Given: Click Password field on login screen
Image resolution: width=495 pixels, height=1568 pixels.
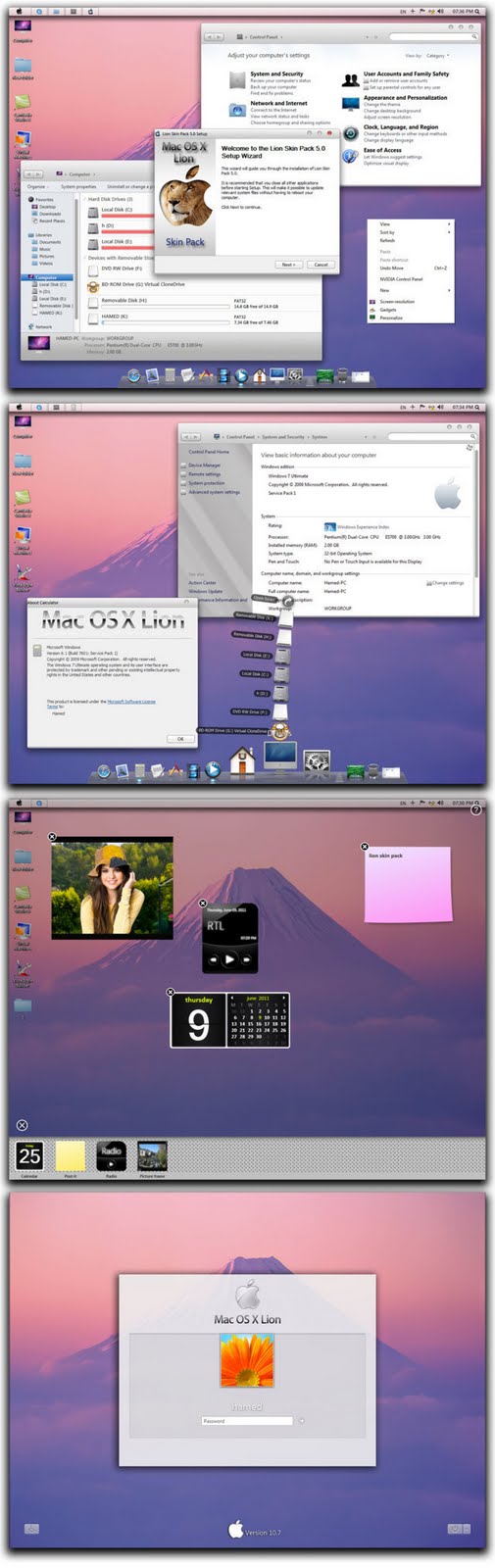Looking at the screenshot, I should (247, 1420).
